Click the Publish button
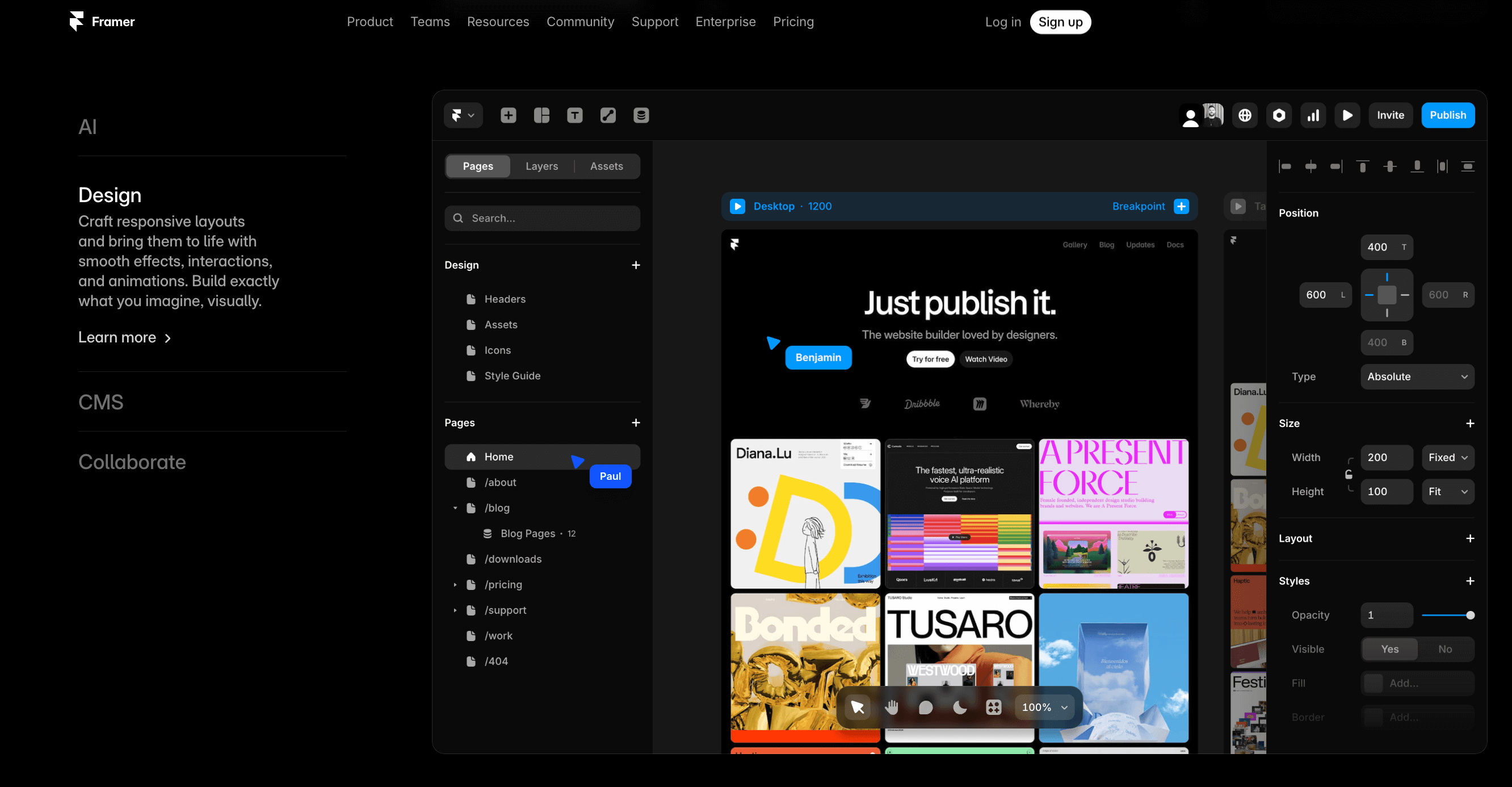The image size is (1512, 787). [1448, 115]
